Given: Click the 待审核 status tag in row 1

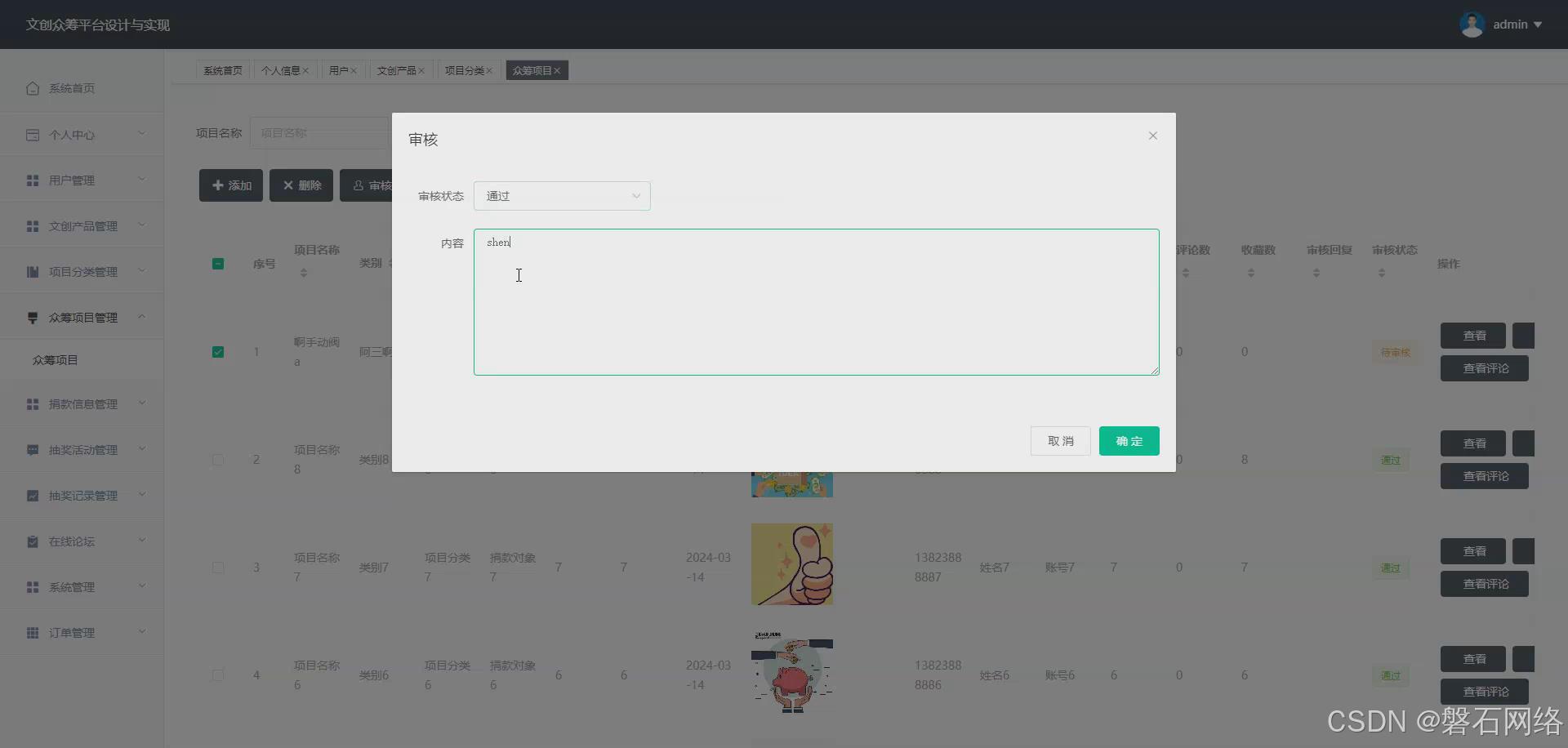Looking at the screenshot, I should pyautogui.click(x=1396, y=352).
